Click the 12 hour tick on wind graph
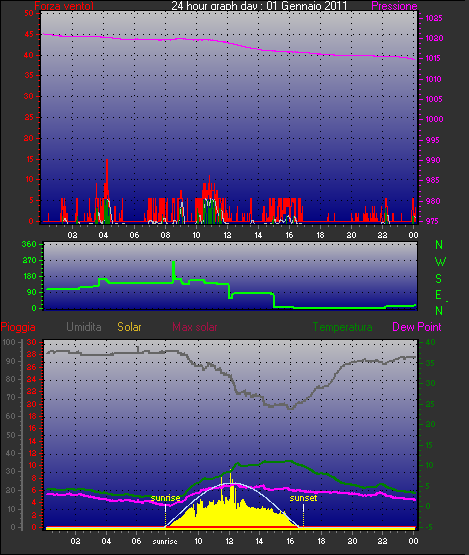 [x=227, y=235]
